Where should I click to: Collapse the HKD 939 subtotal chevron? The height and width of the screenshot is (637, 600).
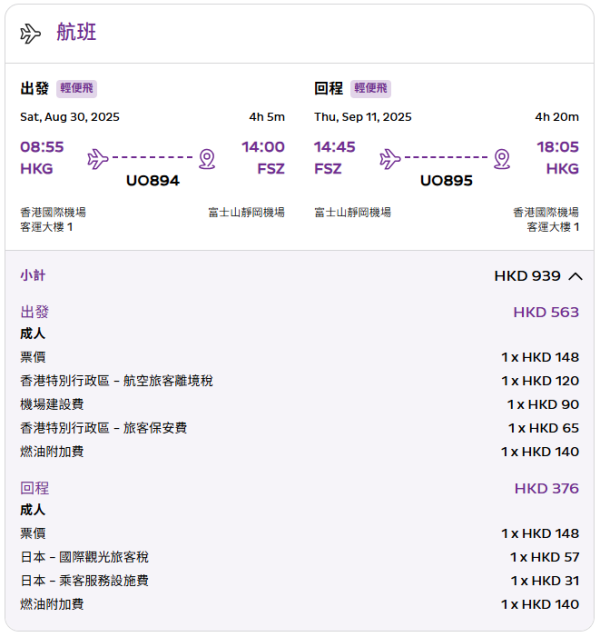click(575, 277)
